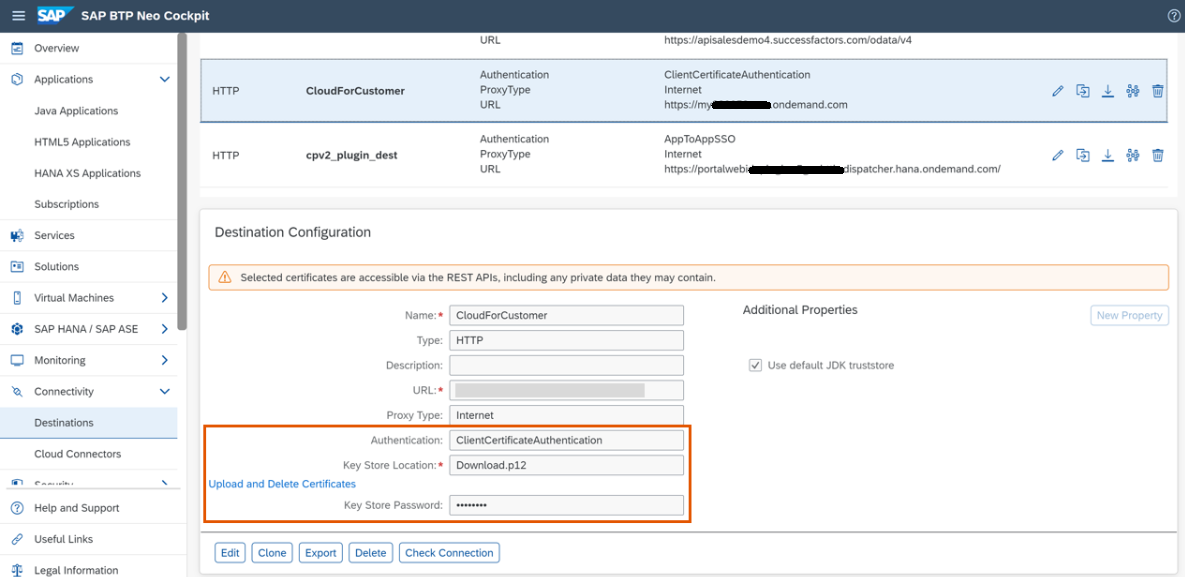Viewport: 1185px width, 577px height.
Task: Delete cpv2_plugin_dest with the trash icon
Action: (1157, 155)
